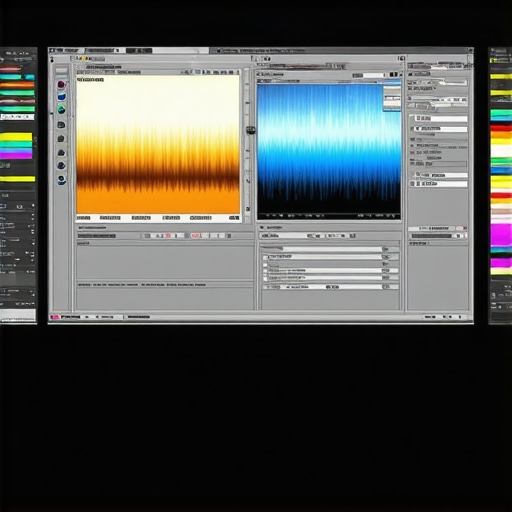Click the magenta bar in the left side panel
The height and width of the screenshot is (512, 512).
click(x=16, y=155)
